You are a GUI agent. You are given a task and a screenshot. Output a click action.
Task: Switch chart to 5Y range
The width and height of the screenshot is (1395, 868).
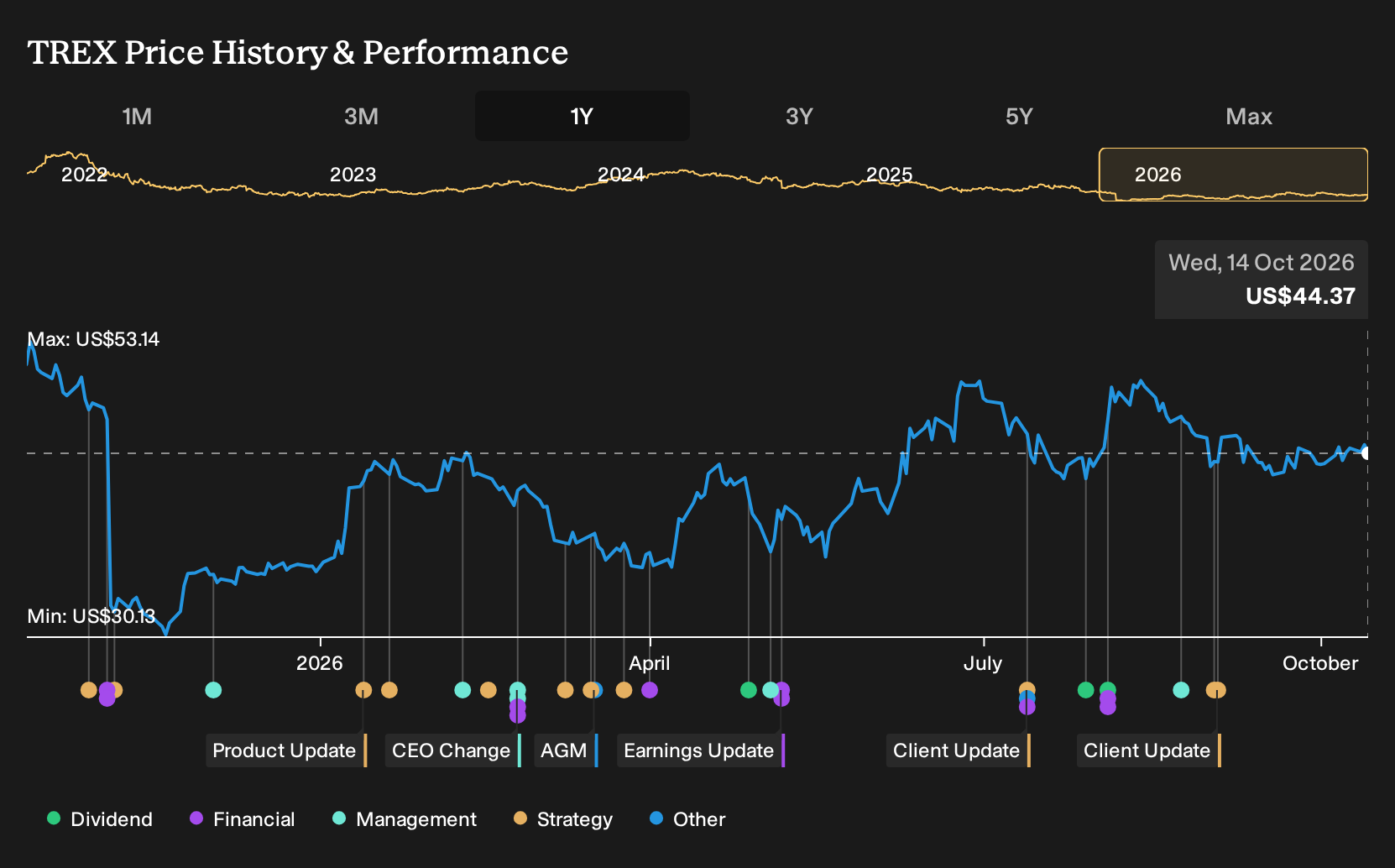tap(1019, 117)
